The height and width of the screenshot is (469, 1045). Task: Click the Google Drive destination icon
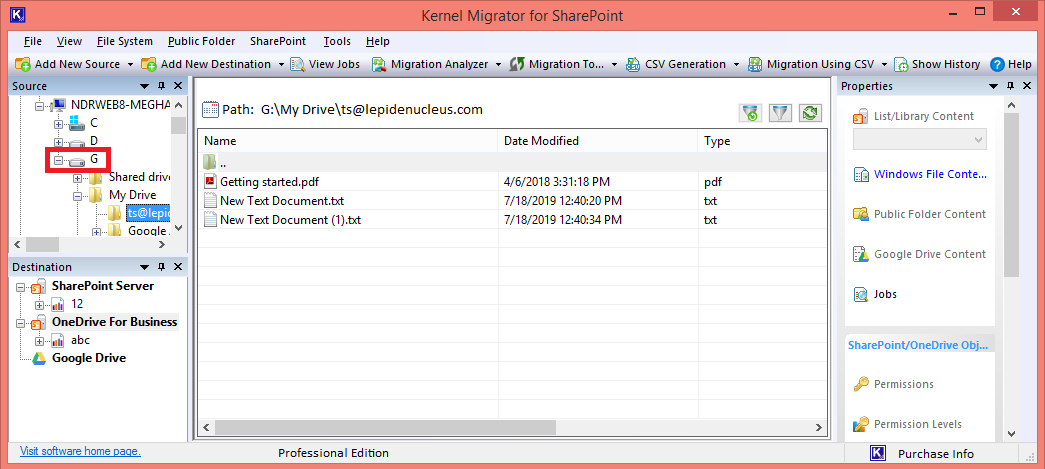39,358
